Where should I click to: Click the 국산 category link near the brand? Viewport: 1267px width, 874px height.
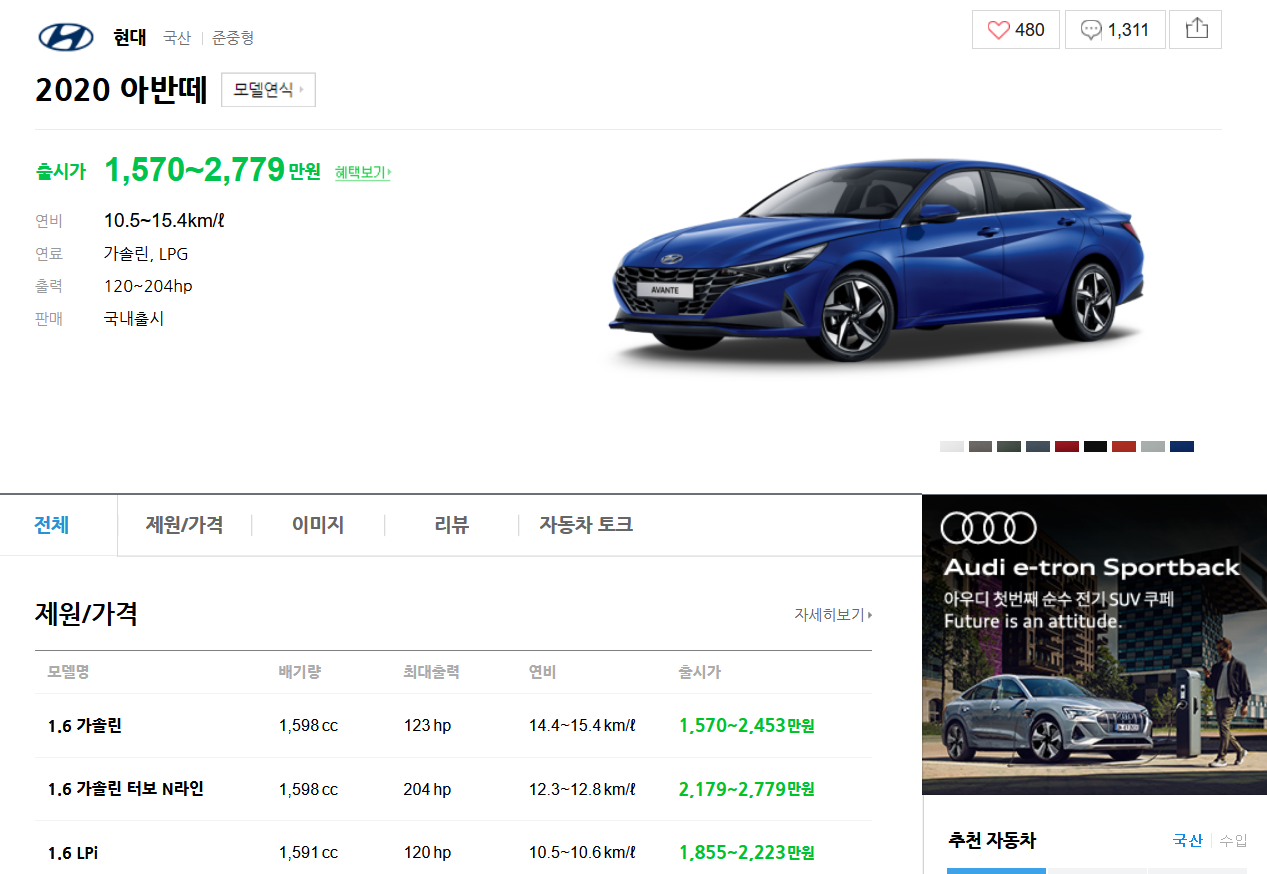177,38
